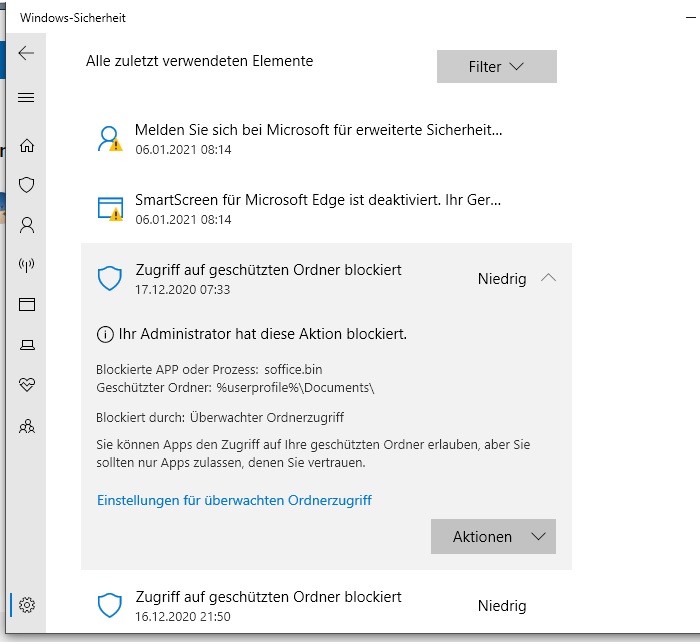Open Family options people icon

click(x=27, y=426)
